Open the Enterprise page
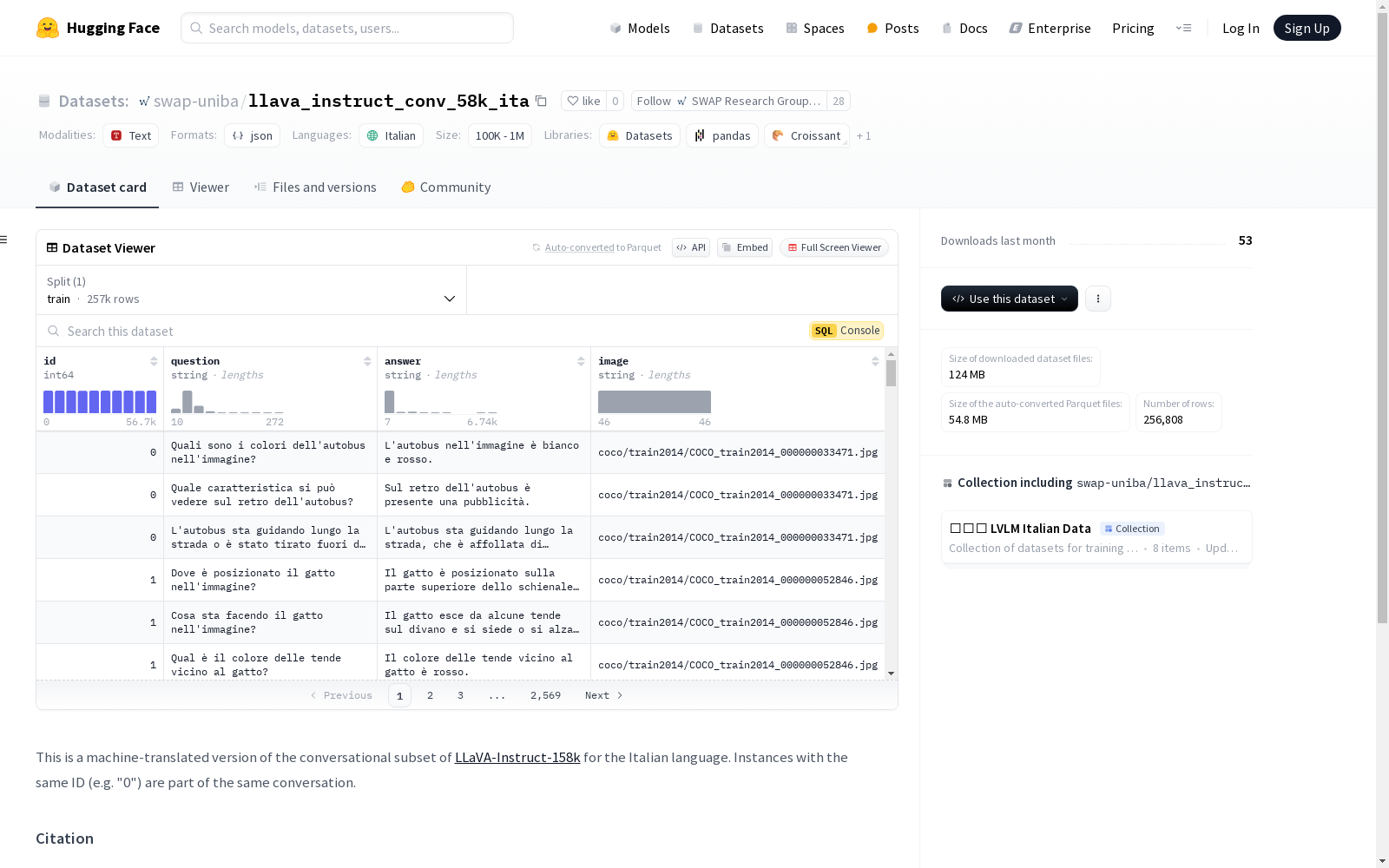The height and width of the screenshot is (868, 1389). pos(1050,28)
